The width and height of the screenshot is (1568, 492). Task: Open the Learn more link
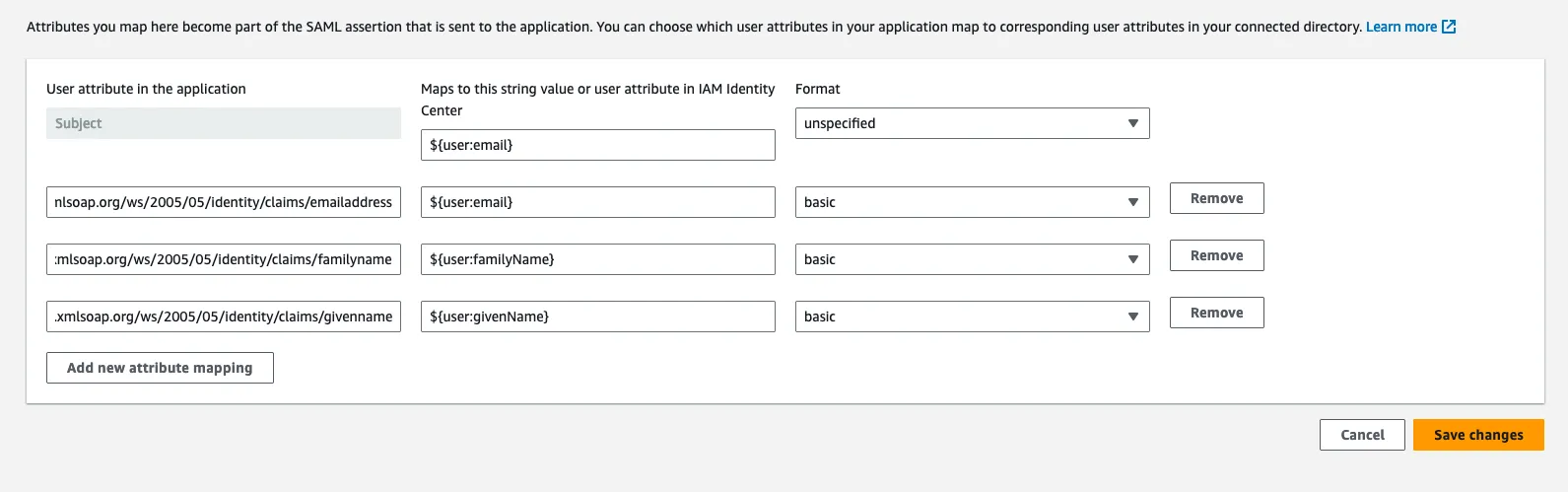click(x=1400, y=27)
